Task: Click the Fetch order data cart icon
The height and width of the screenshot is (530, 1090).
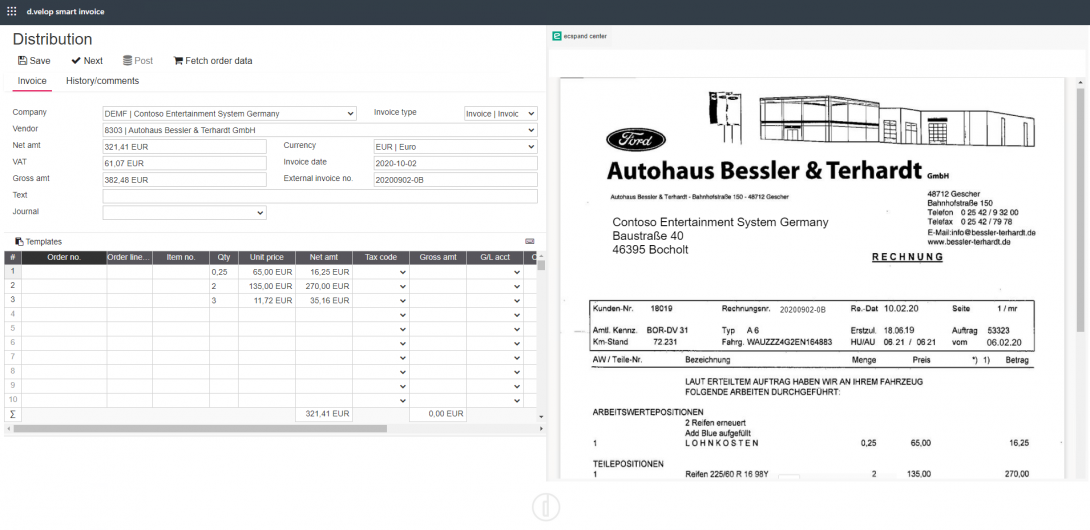Action: (x=178, y=61)
